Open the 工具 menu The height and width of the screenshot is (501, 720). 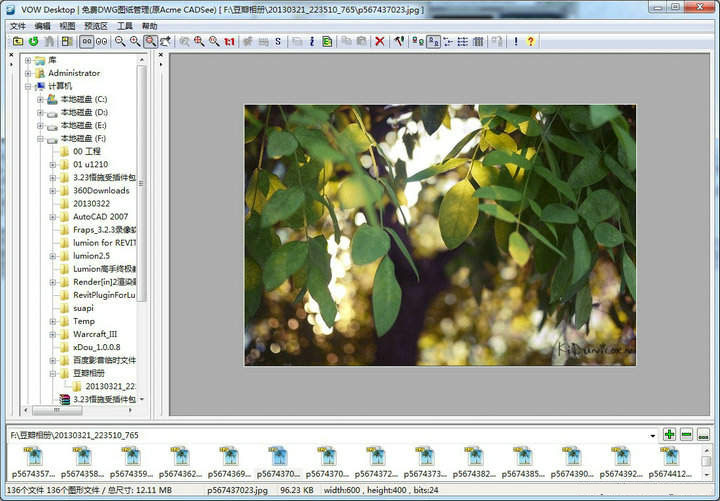pos(125,26)
